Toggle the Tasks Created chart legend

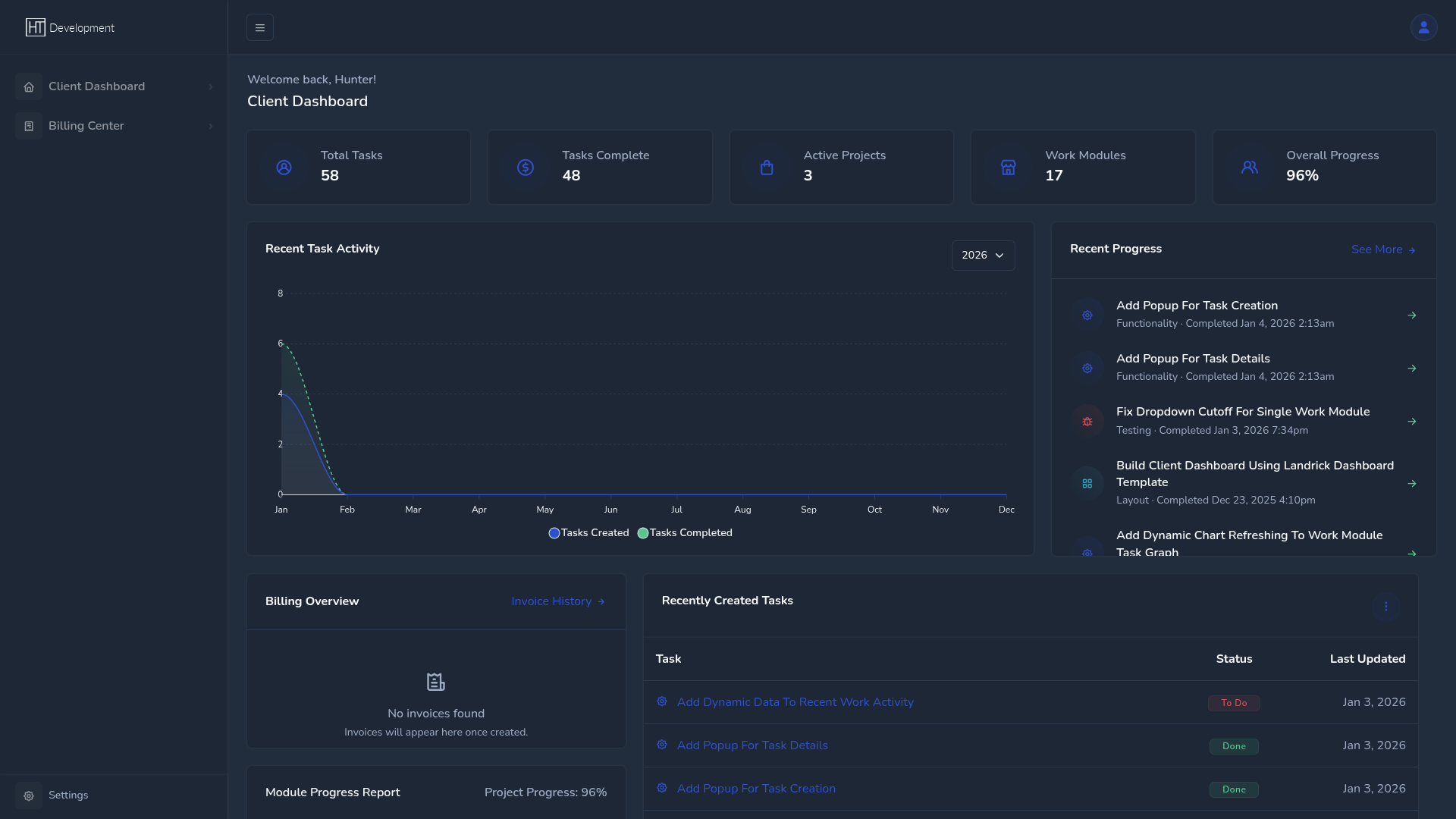point(589,533)
